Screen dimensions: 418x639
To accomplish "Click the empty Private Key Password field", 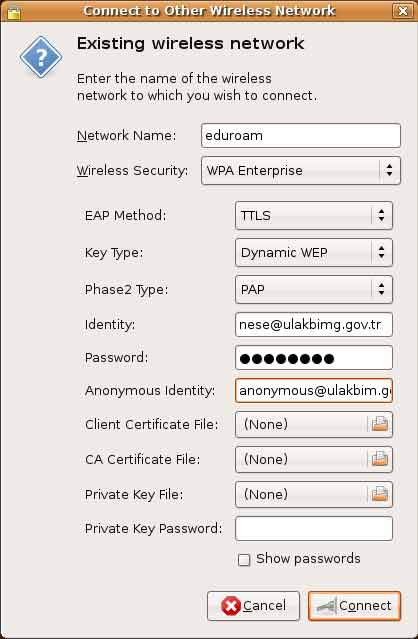I will pos(314,529).
